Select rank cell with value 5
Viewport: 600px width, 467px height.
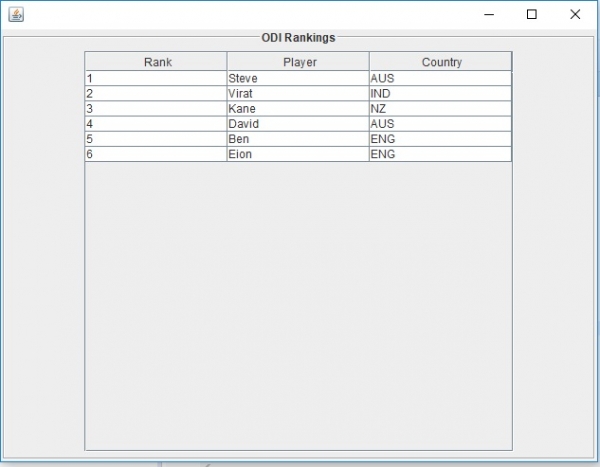tap(156, 139)
